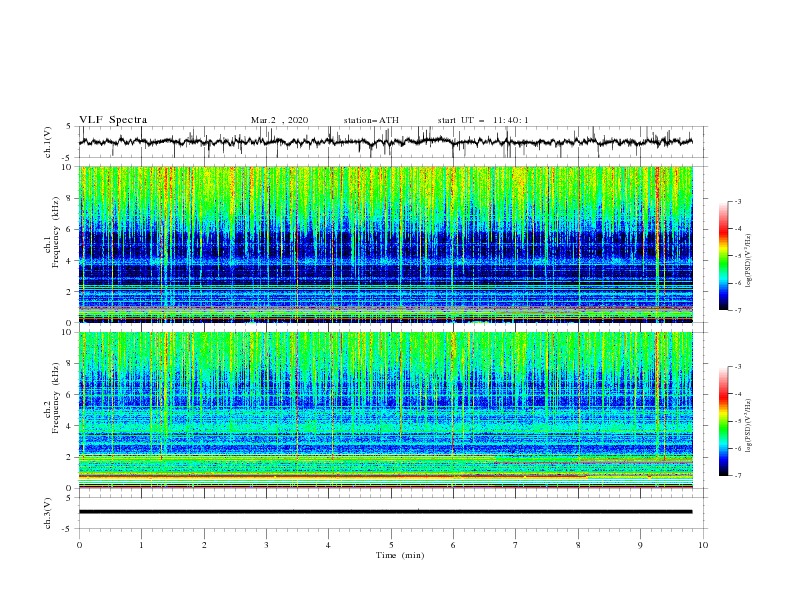Click the flat ch.3 voltage trace
The width and height of the screenshot is (792, 612).
tap(385, 512)
